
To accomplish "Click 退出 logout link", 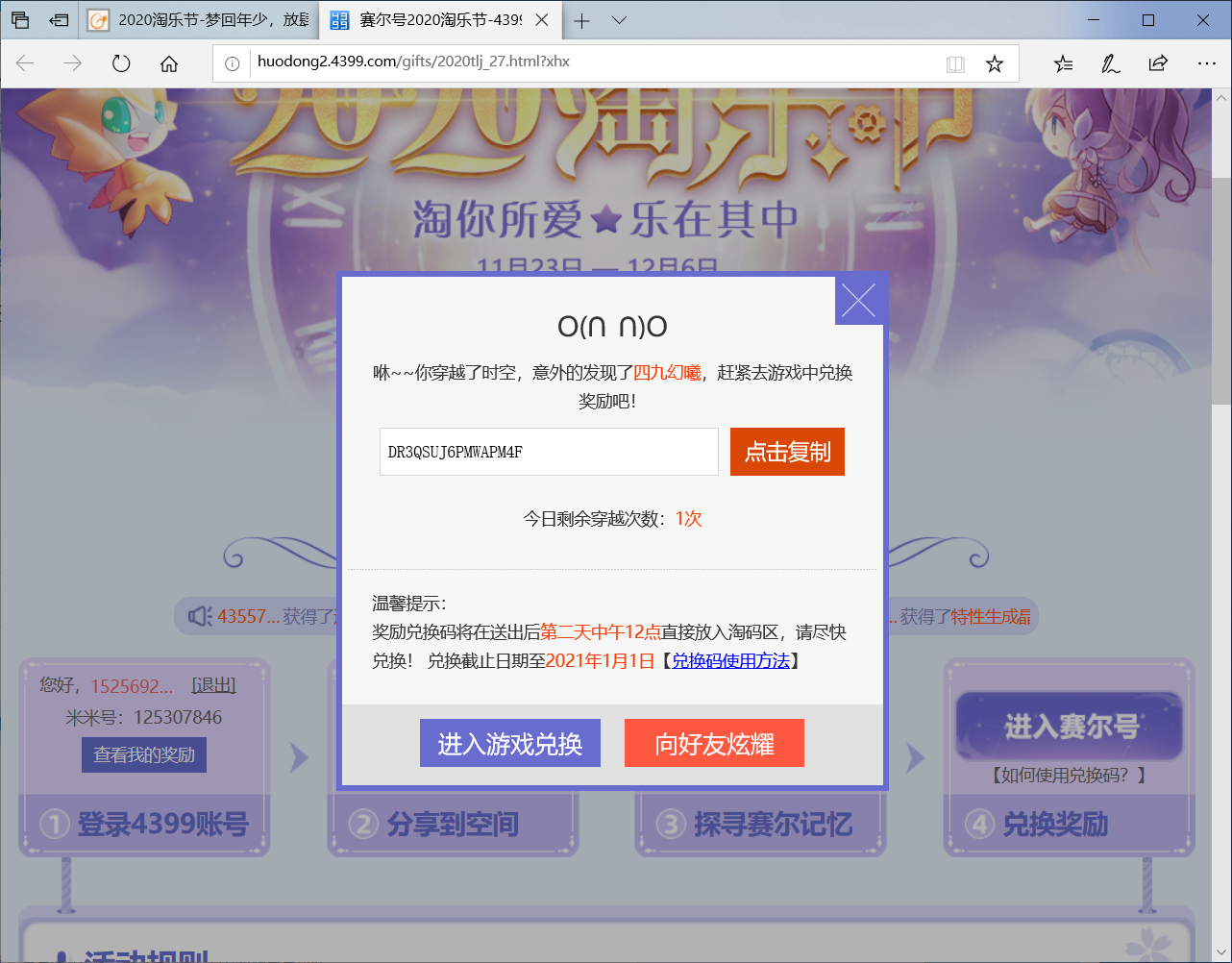I will [213, 685].
